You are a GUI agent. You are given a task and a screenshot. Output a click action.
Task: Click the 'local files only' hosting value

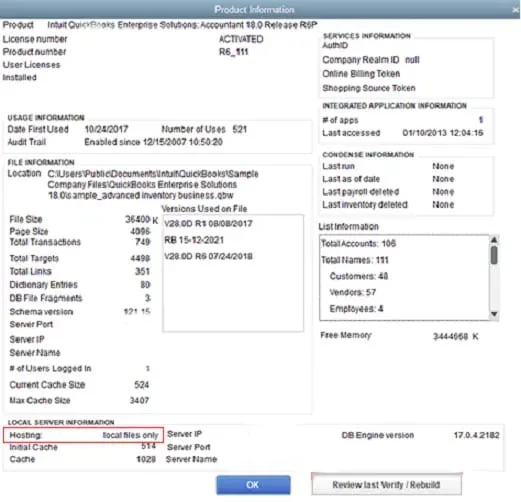tap(130, 435)
